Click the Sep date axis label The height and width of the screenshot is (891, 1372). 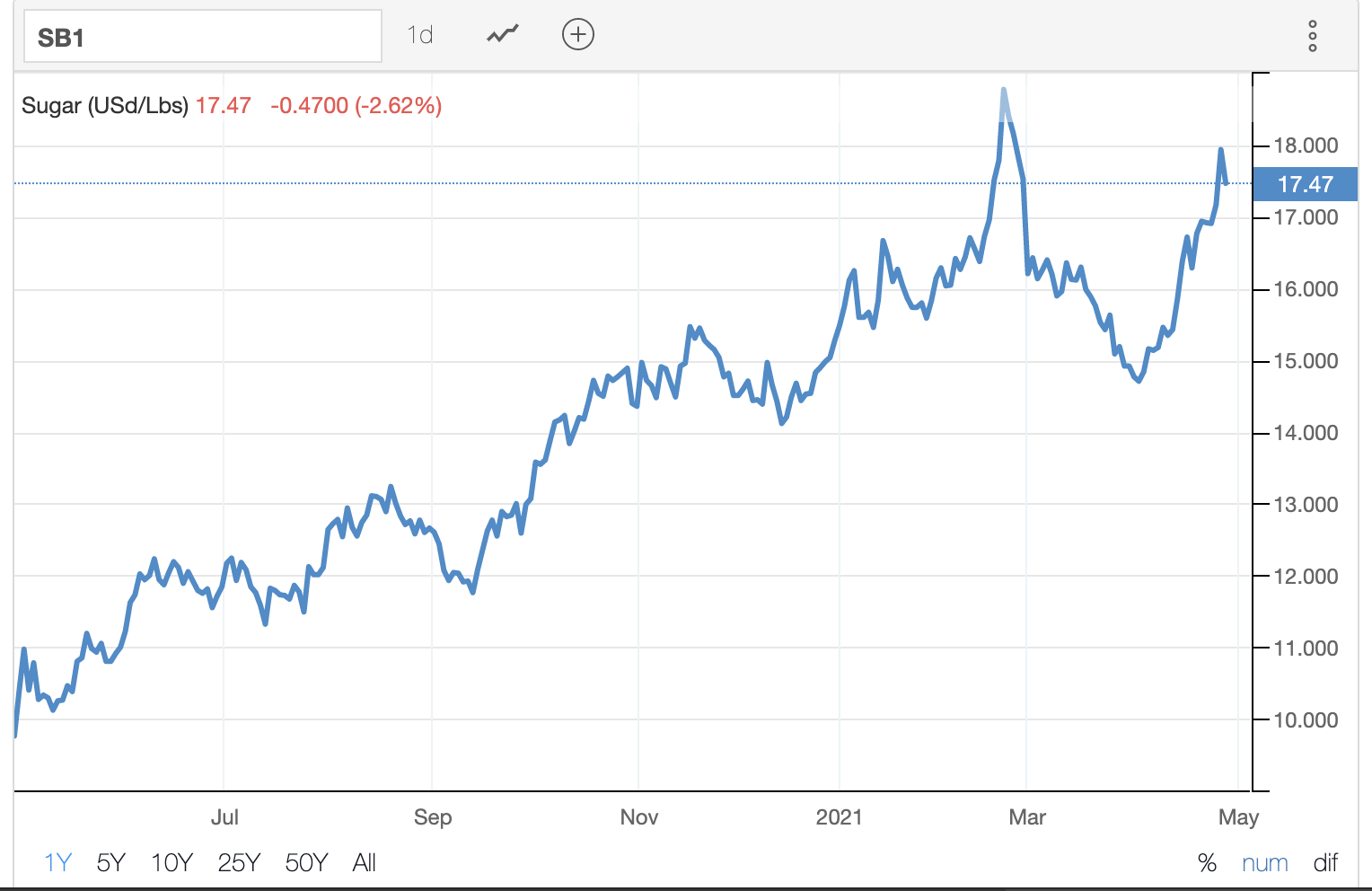tap(433, 816)
